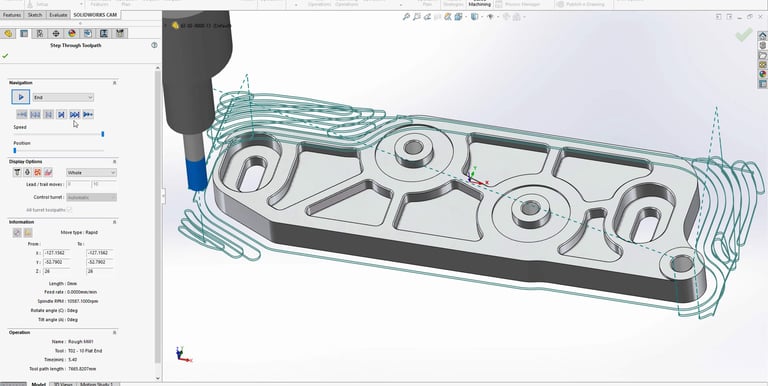Click the From X coordinate field
Viewport: 768px width, 386px height.
[56, 253]
